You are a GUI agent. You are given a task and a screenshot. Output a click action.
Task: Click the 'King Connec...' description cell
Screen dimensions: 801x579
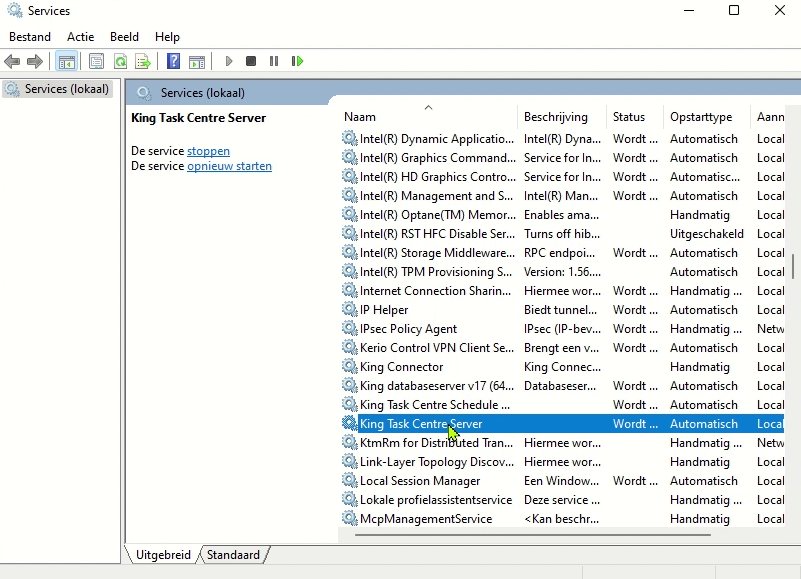[x=562, y=366]
